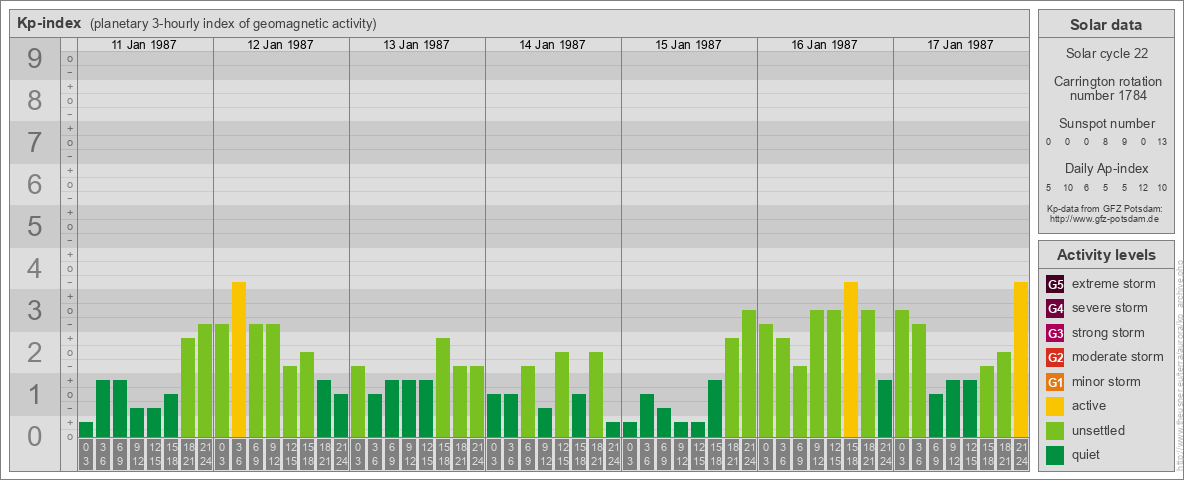Click the Kp scale number 0
Image resolution: width=1184 pixels, height=480 pixels.
pyautogui.click(x=34, y=436)
